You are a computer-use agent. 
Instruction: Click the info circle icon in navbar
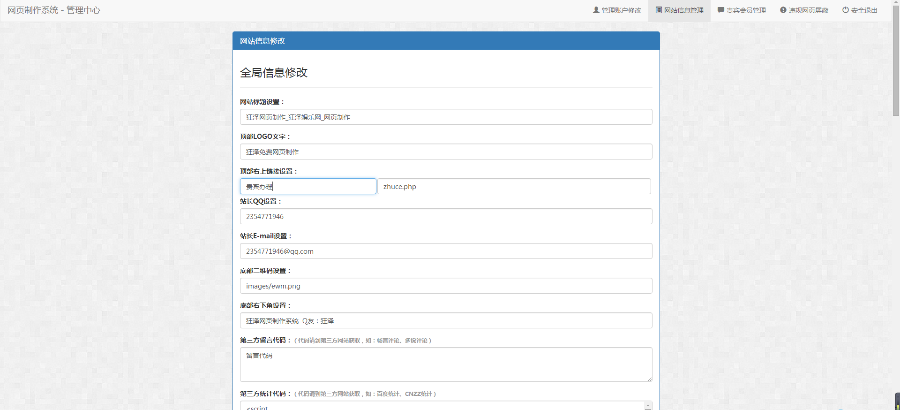783,10
